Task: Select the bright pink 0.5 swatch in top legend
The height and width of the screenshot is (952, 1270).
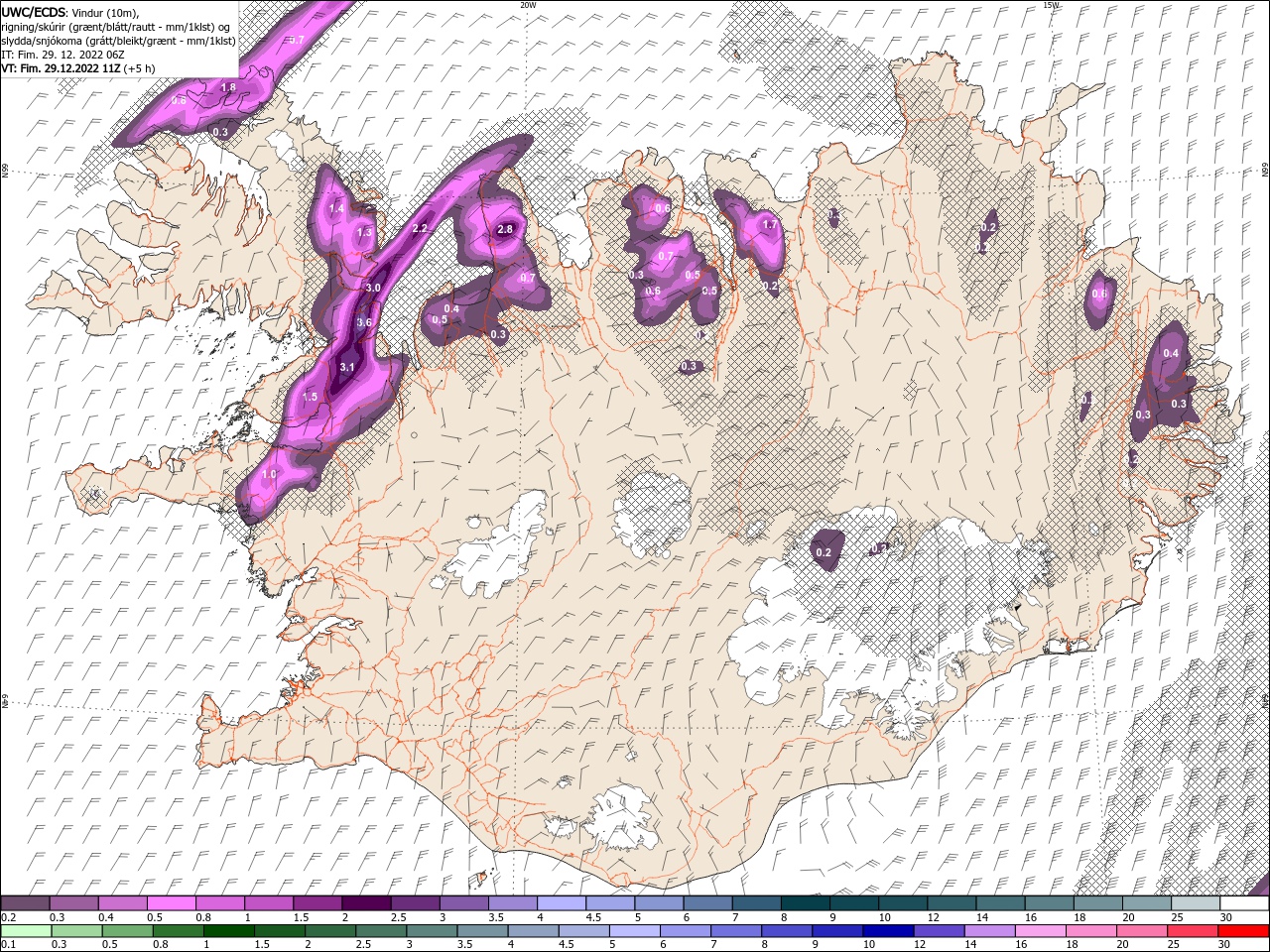Action: 171,903
